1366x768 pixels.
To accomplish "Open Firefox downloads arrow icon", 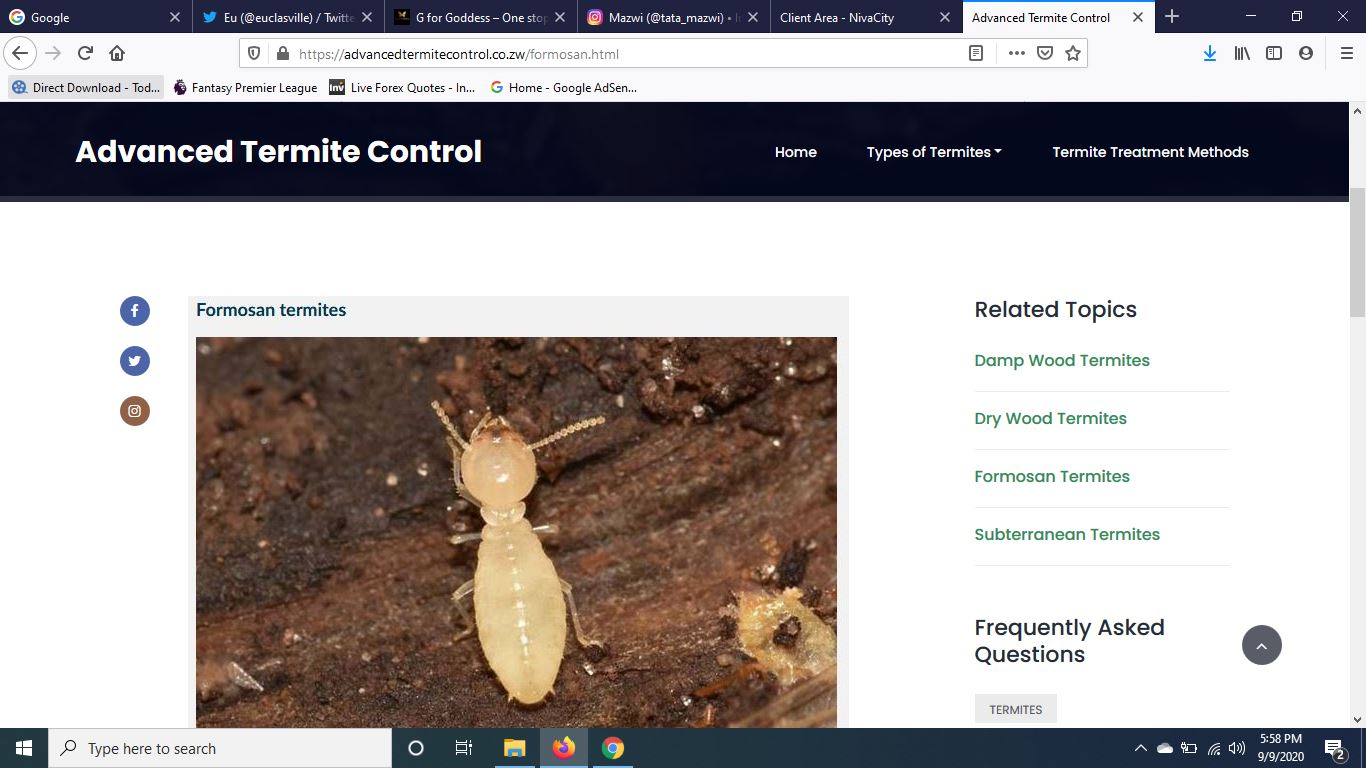I will point(1209,53).
